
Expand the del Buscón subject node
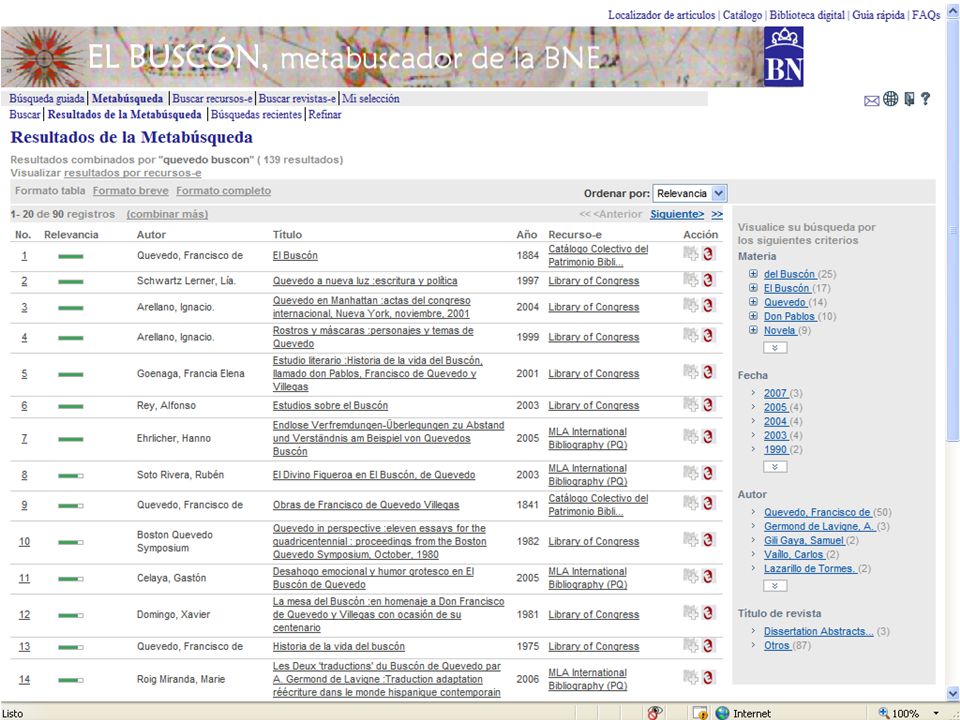click(x=754, y=274)
